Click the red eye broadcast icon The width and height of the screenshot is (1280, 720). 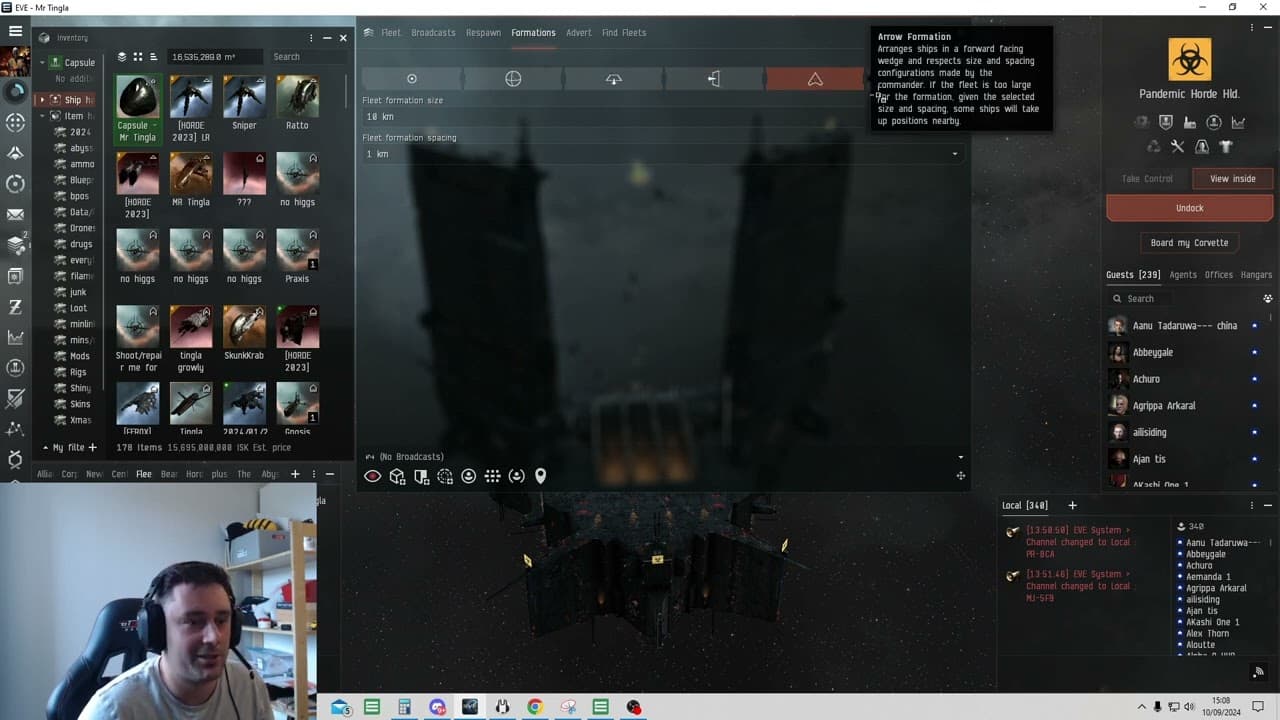click(373, 476)
